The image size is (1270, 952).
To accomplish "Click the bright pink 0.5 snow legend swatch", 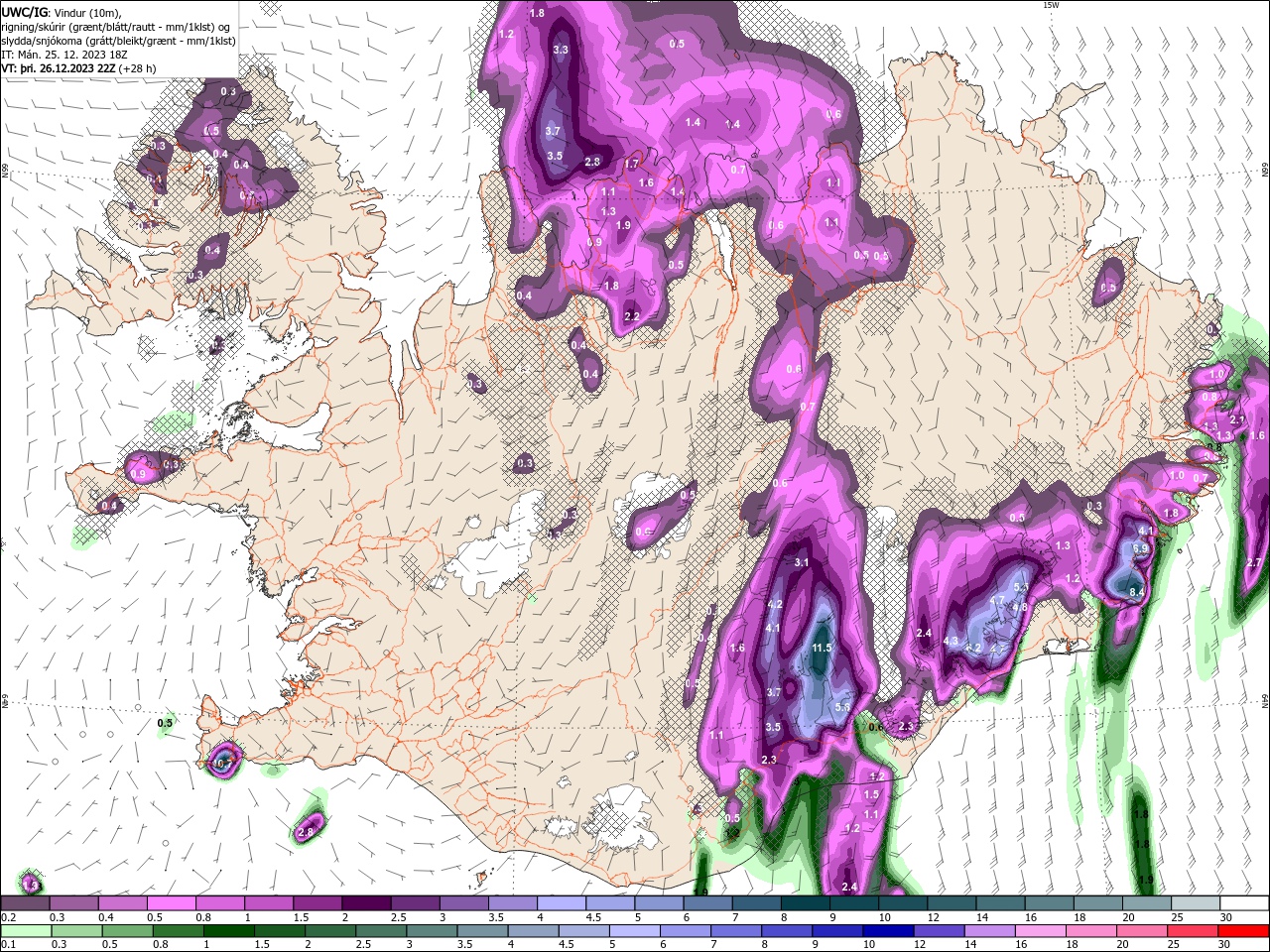I will 171,903.
